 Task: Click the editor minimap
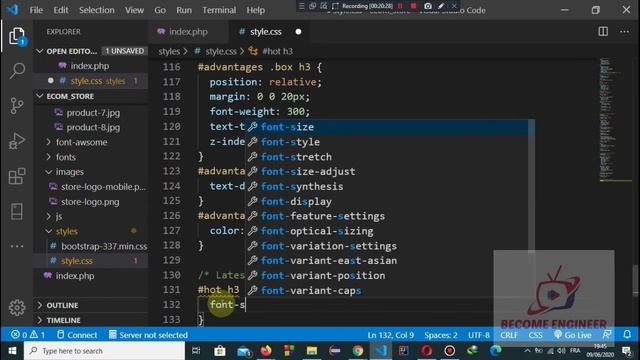(x=616, y=120)
